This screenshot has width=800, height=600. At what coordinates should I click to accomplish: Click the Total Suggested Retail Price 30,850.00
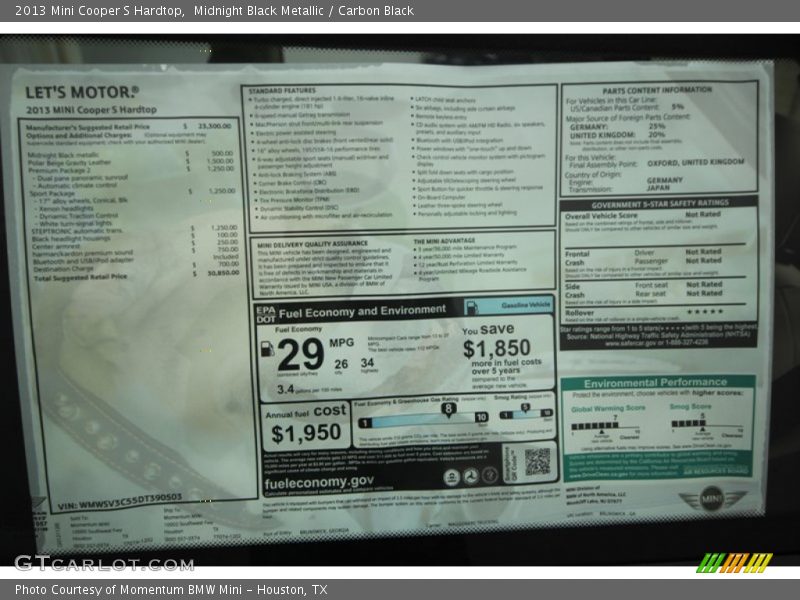223,273
